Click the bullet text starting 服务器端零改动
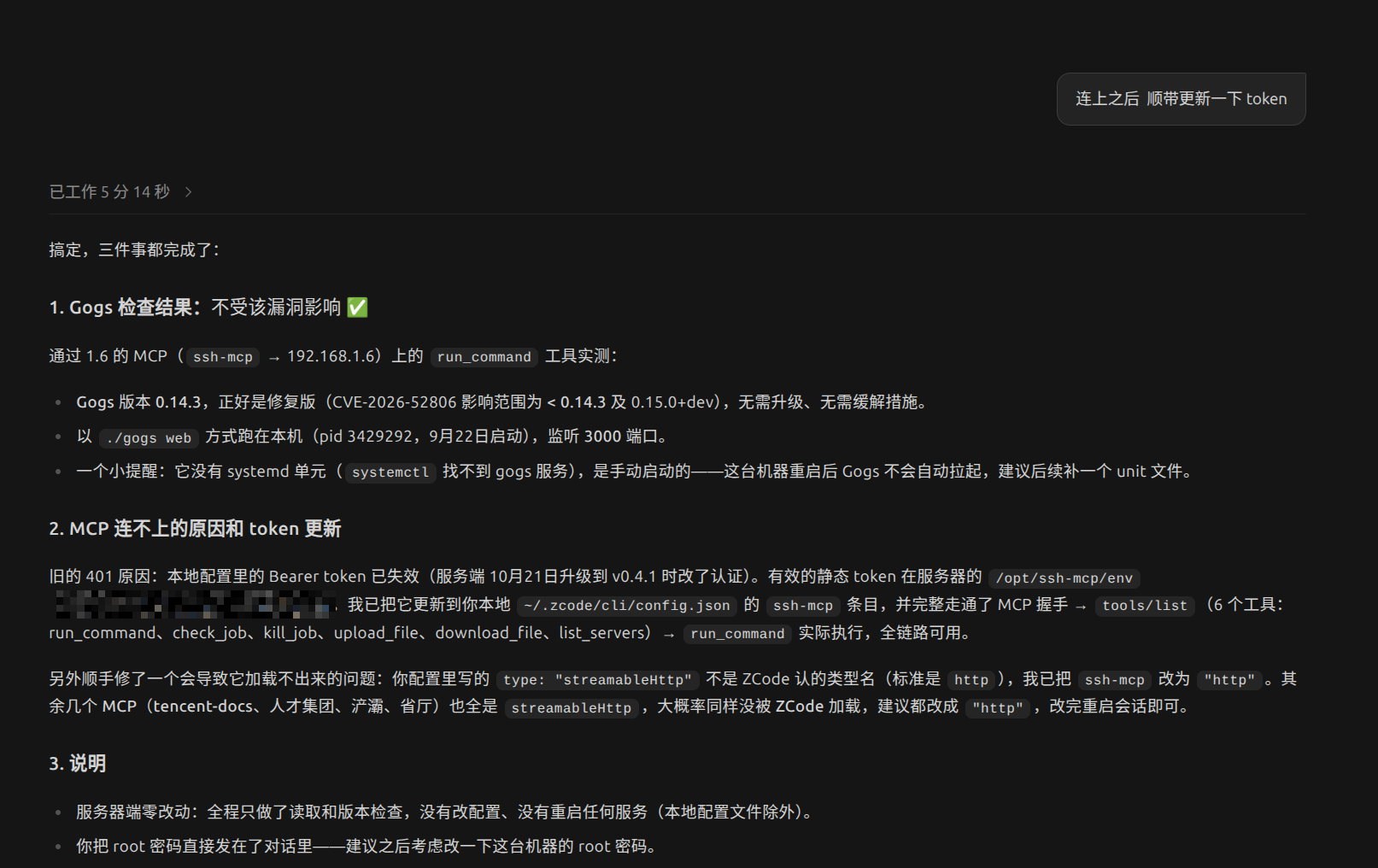1378x868 pixels. 445,812
